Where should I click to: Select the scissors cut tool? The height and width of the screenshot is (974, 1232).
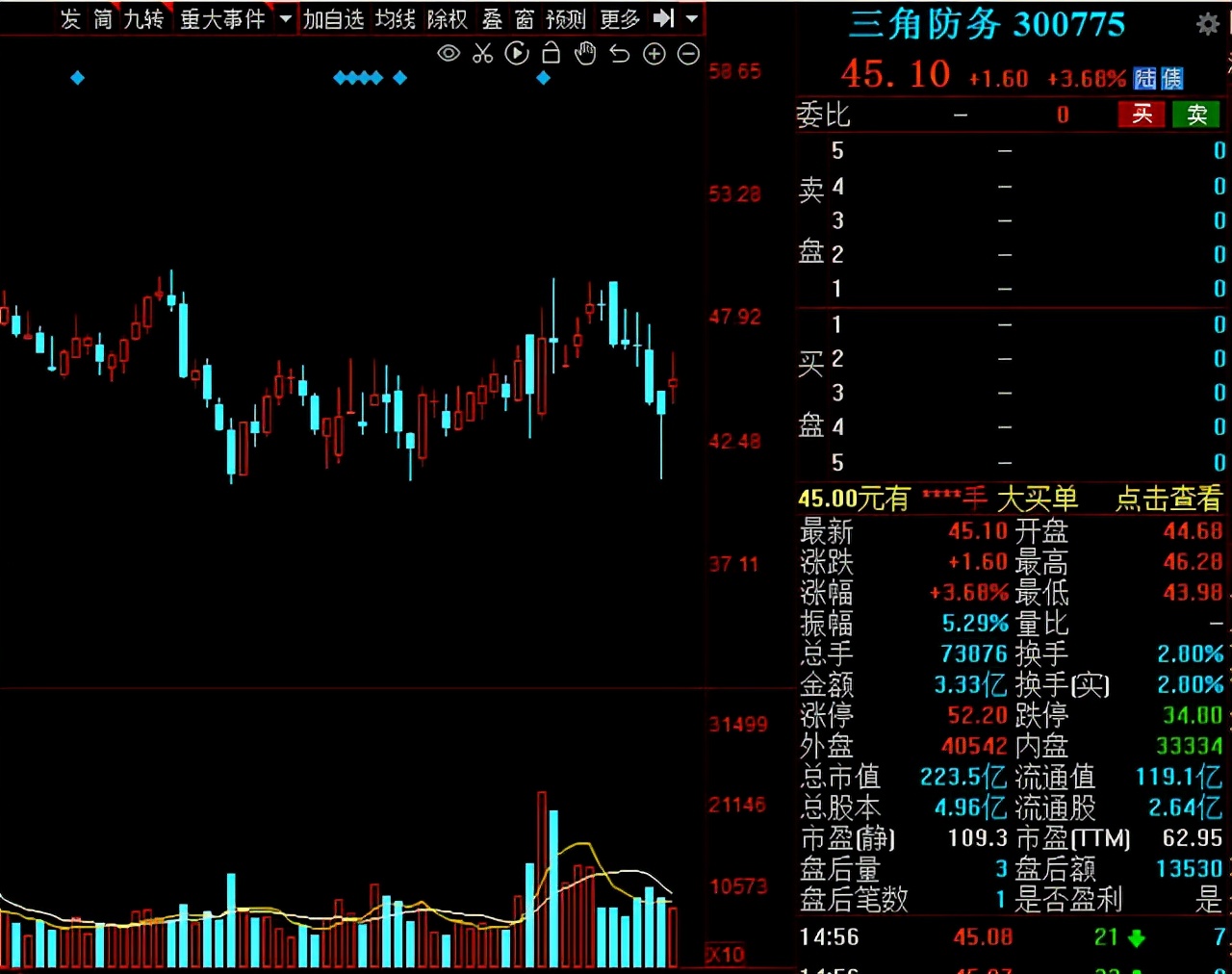pos(482,55)
